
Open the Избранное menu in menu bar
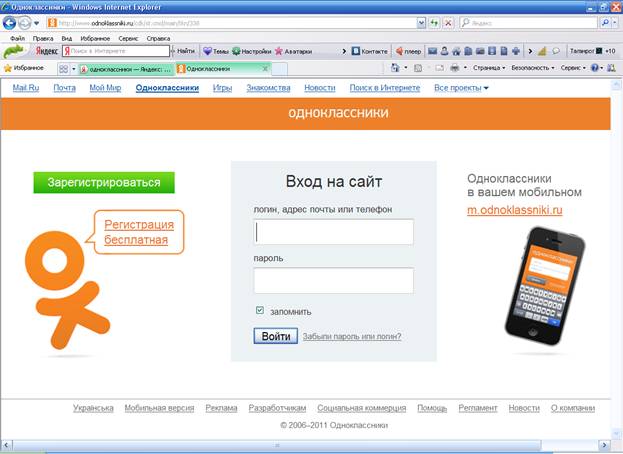[95, 39]
